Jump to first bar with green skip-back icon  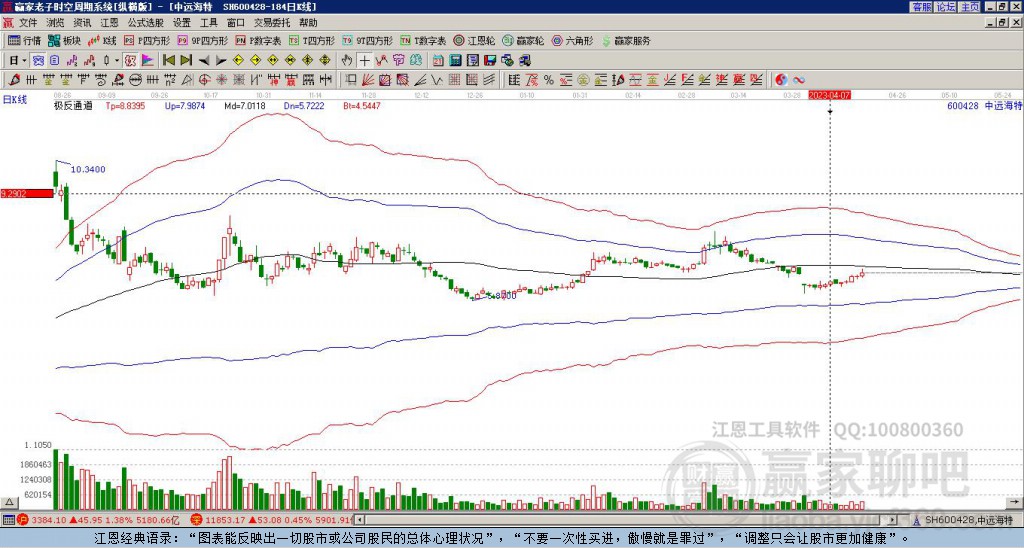point(168,61)
